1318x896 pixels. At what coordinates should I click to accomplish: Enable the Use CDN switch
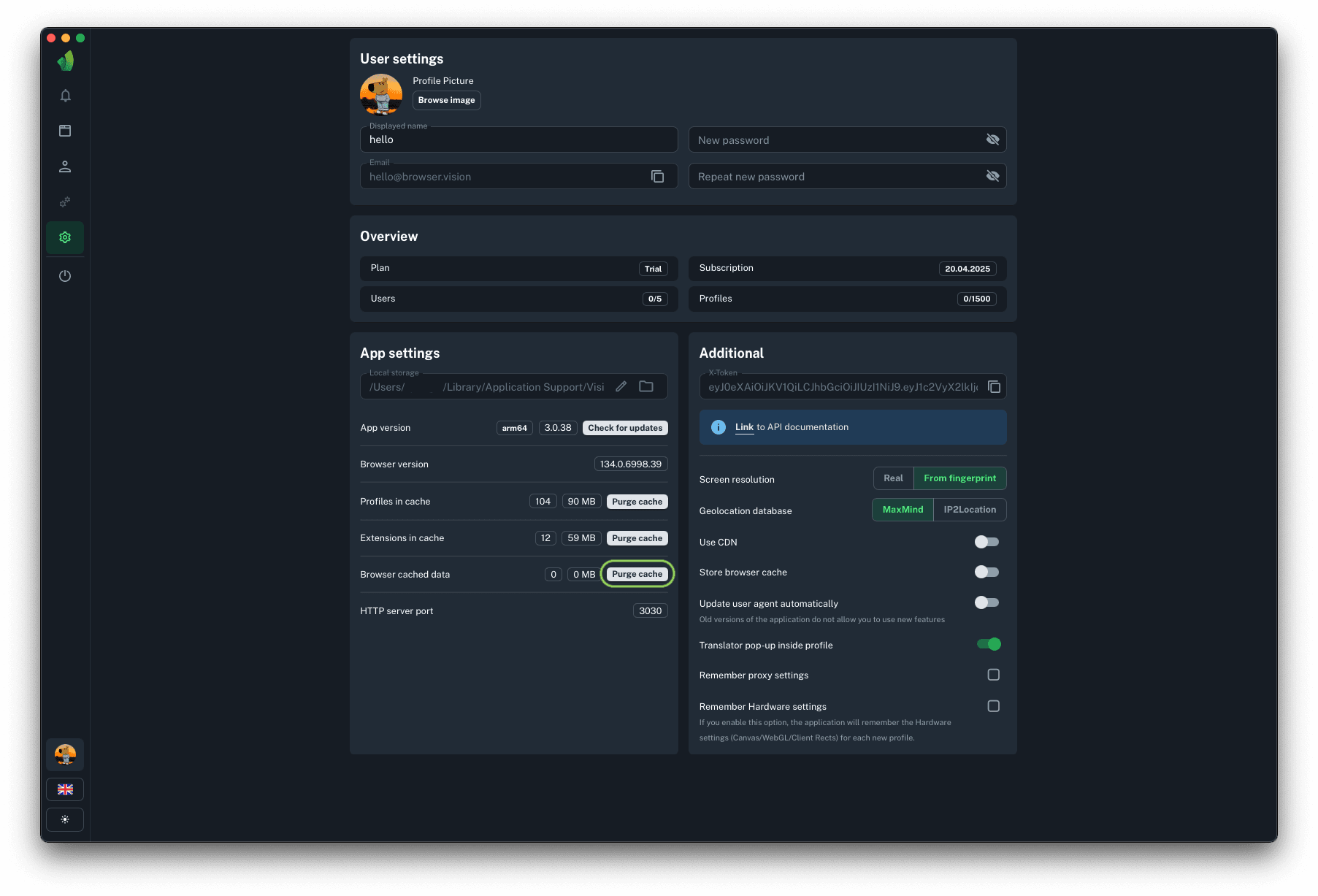tap(986, 542)
